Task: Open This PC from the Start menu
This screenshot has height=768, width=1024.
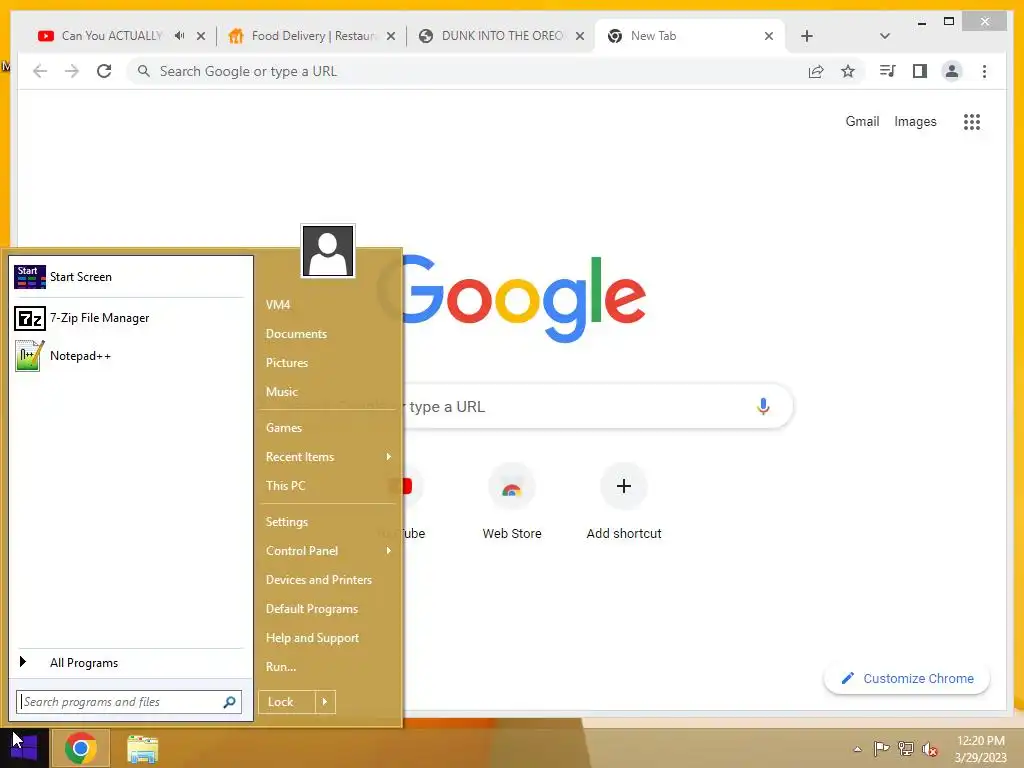Action: tap(285, 486)
